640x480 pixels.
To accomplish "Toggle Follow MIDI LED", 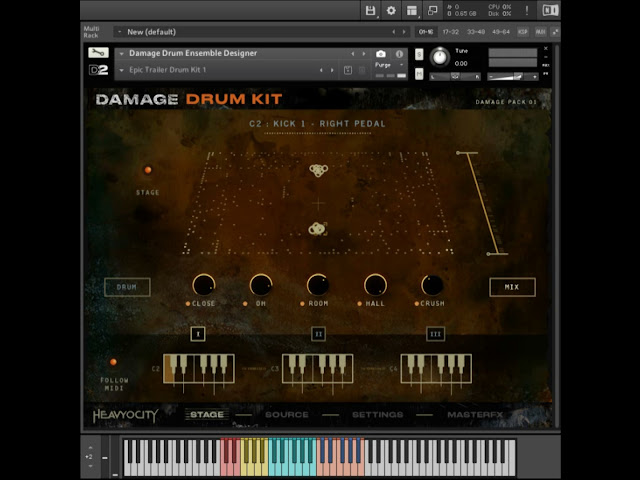I will coord(113,362).
